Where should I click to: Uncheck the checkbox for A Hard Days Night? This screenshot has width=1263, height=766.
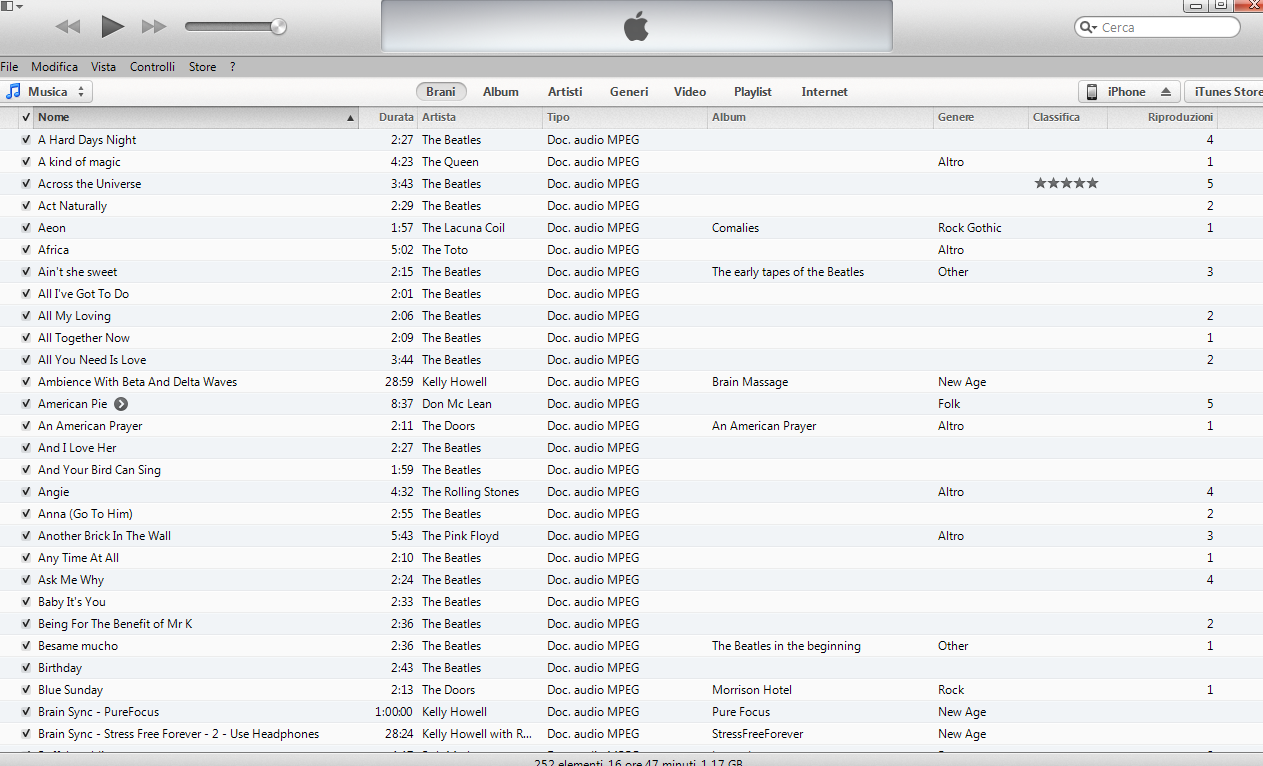[x=26, y=140]
